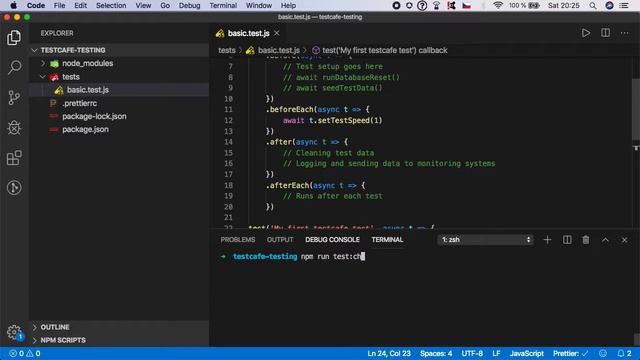Open the Debug view in activity bar
The height and width of the screenshot is (360, 640).
[14, 128]
